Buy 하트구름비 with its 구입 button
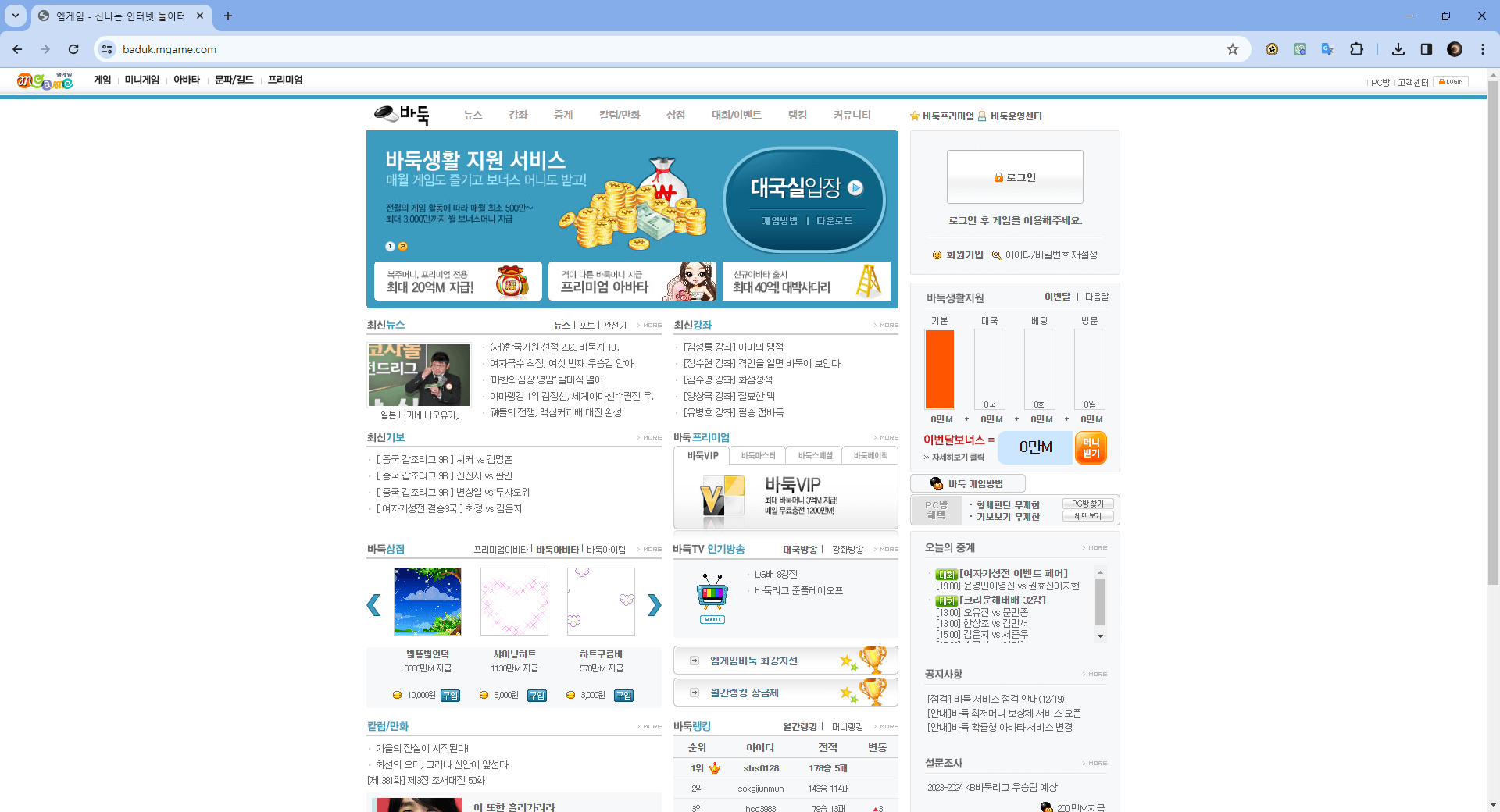 tap(623, 695)
